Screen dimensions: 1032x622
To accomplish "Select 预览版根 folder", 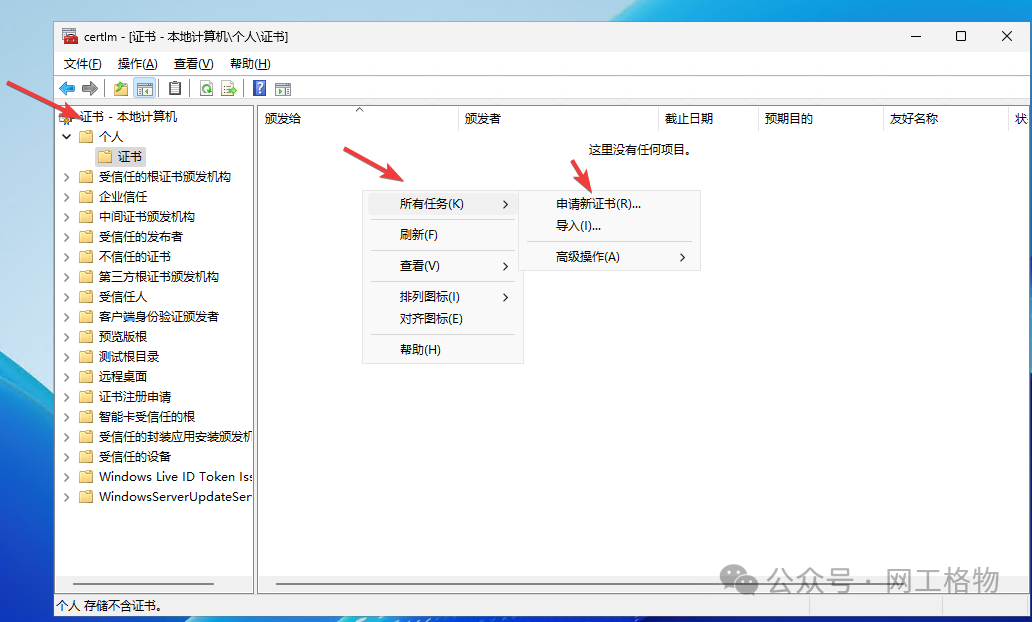I will [113, 336].
